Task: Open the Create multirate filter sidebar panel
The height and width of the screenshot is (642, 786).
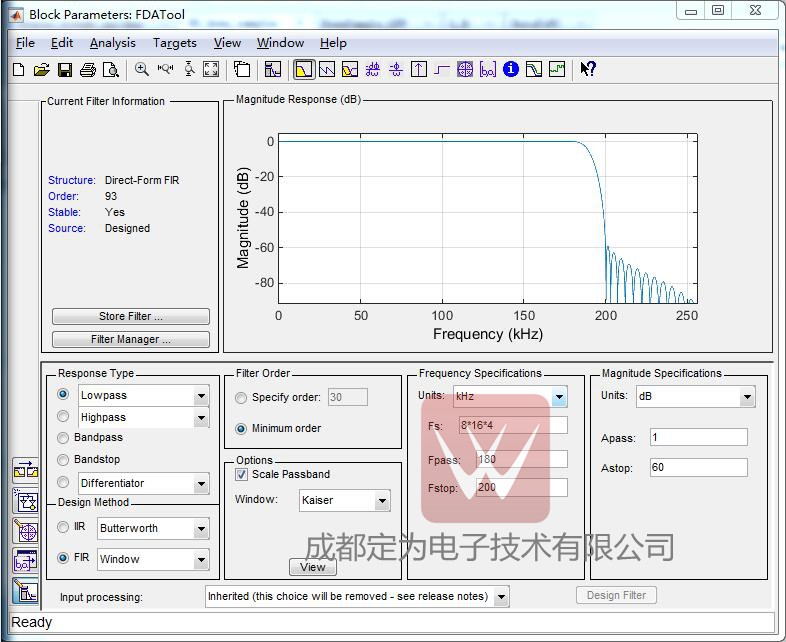Action: pos(25,471)
